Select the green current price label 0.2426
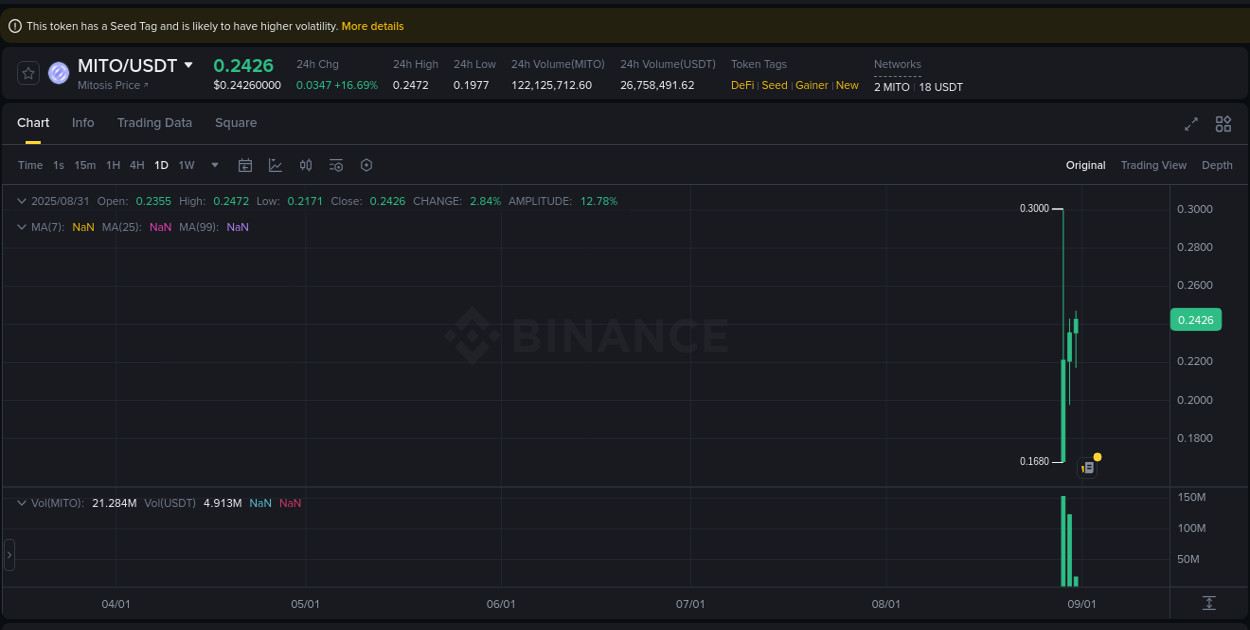 (x=1196, y=318)
